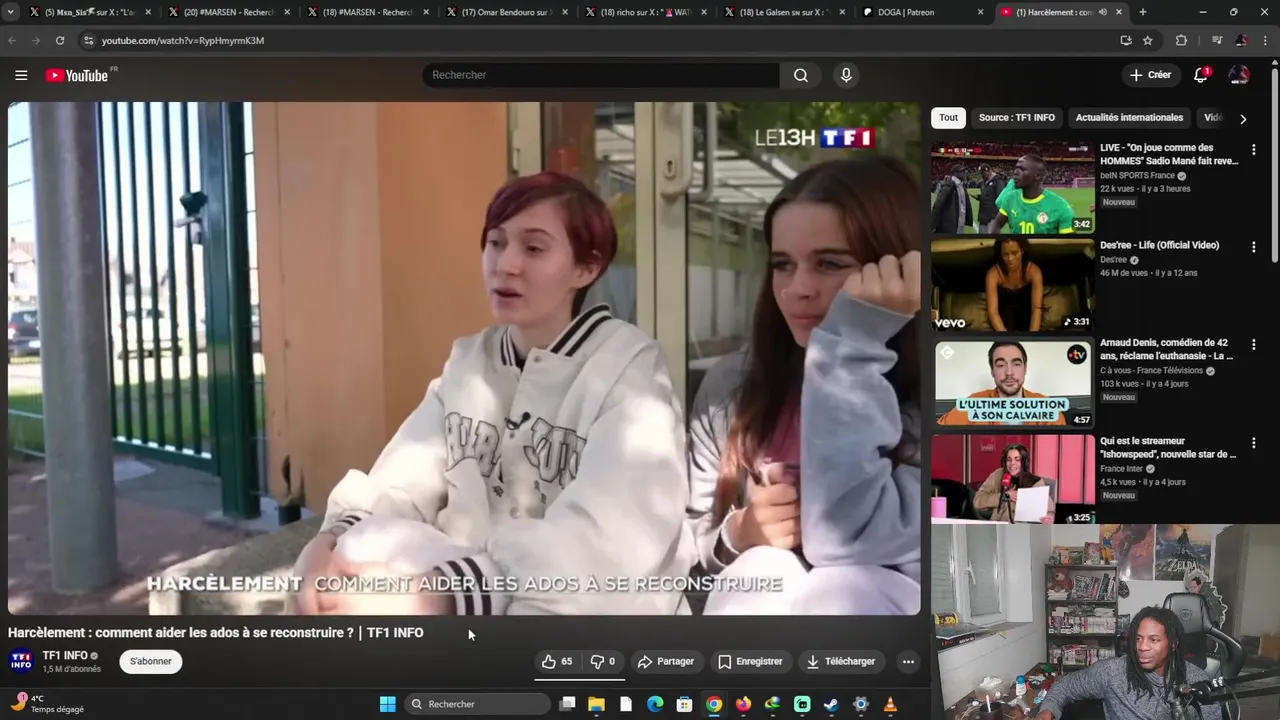
Task: Open Steam from taskbar
Action: pos(831,704)
